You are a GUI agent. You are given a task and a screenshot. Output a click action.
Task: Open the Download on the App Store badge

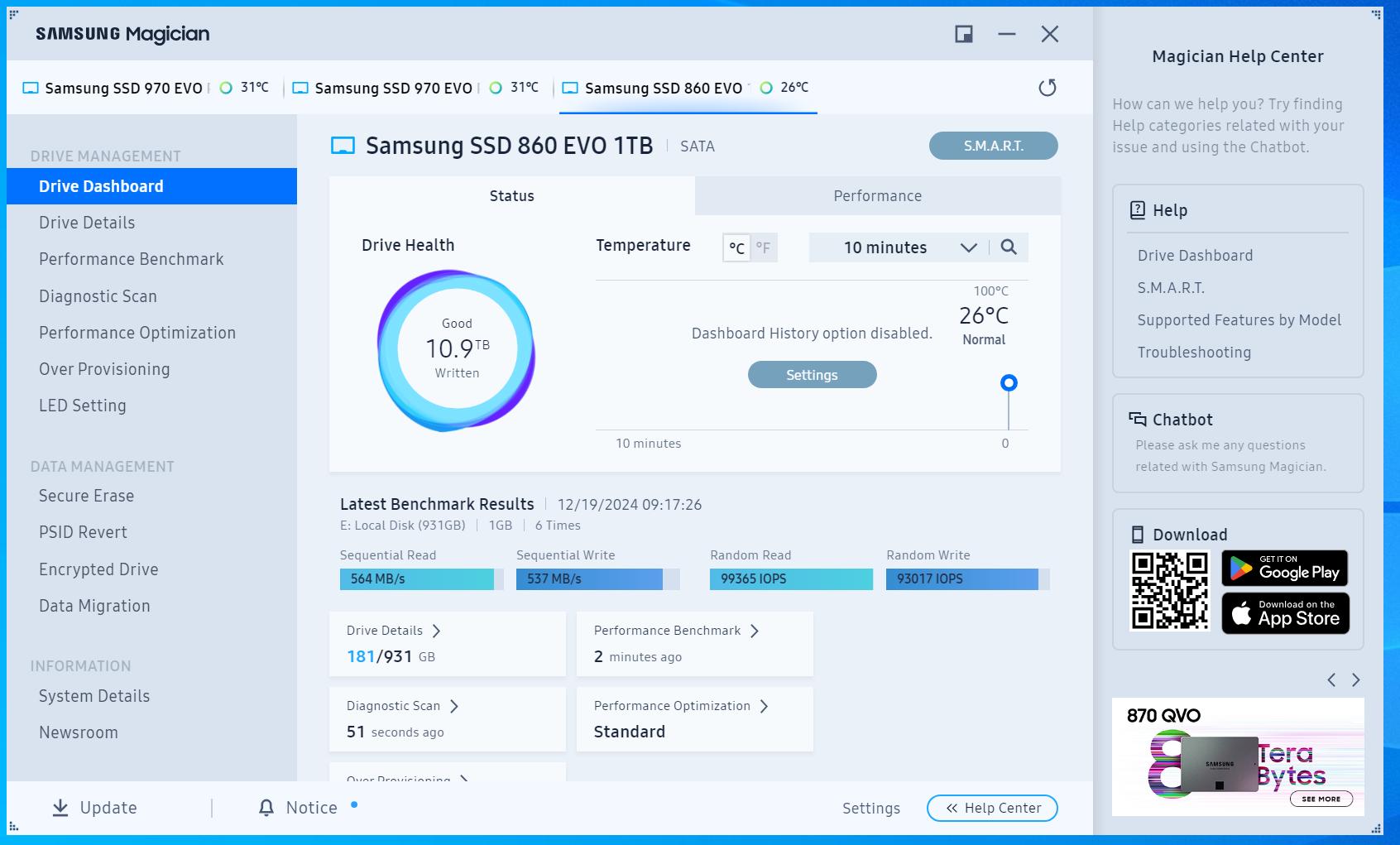point(1285,613)
